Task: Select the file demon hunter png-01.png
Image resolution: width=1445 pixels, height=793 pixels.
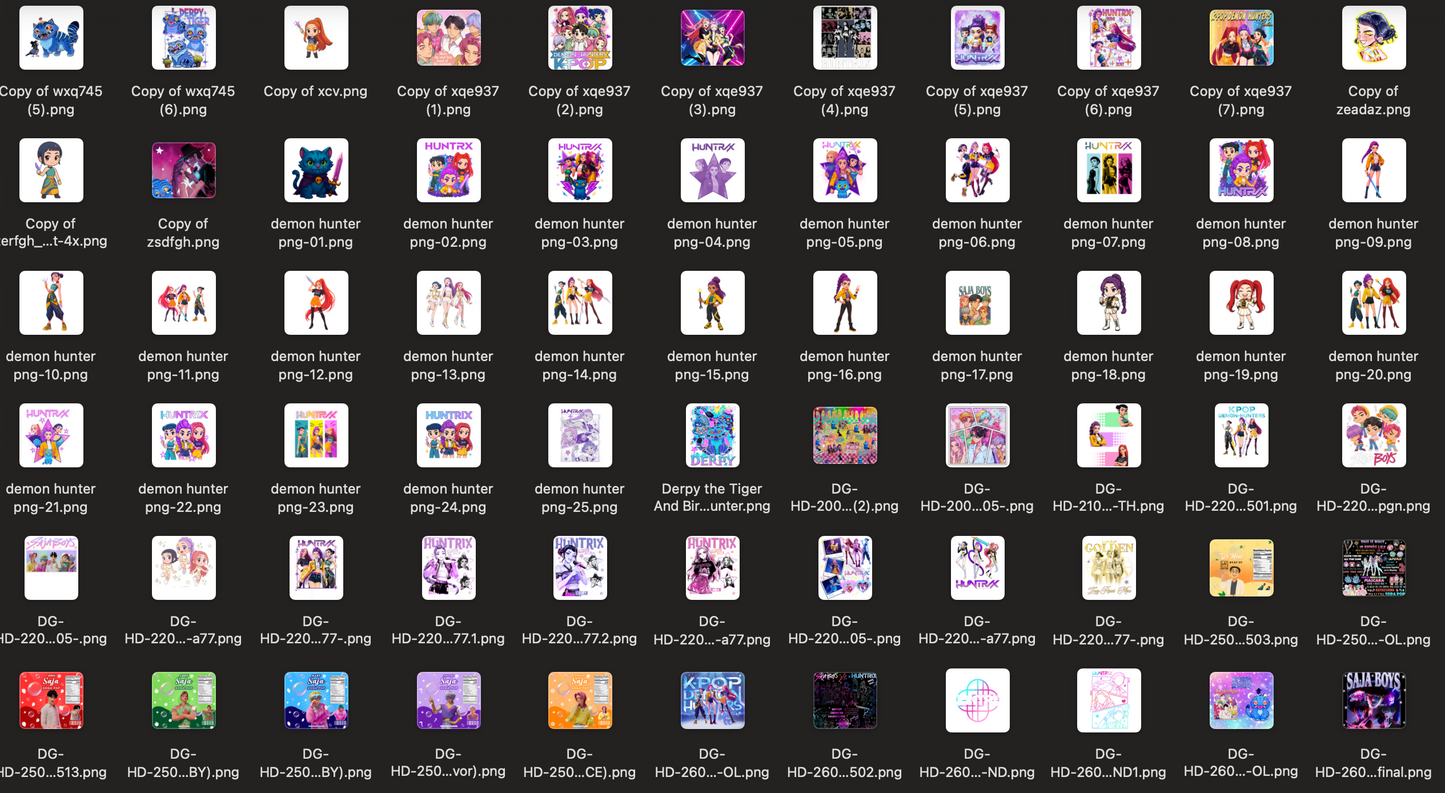Action: pyautogui.click(x=316, y=170)
